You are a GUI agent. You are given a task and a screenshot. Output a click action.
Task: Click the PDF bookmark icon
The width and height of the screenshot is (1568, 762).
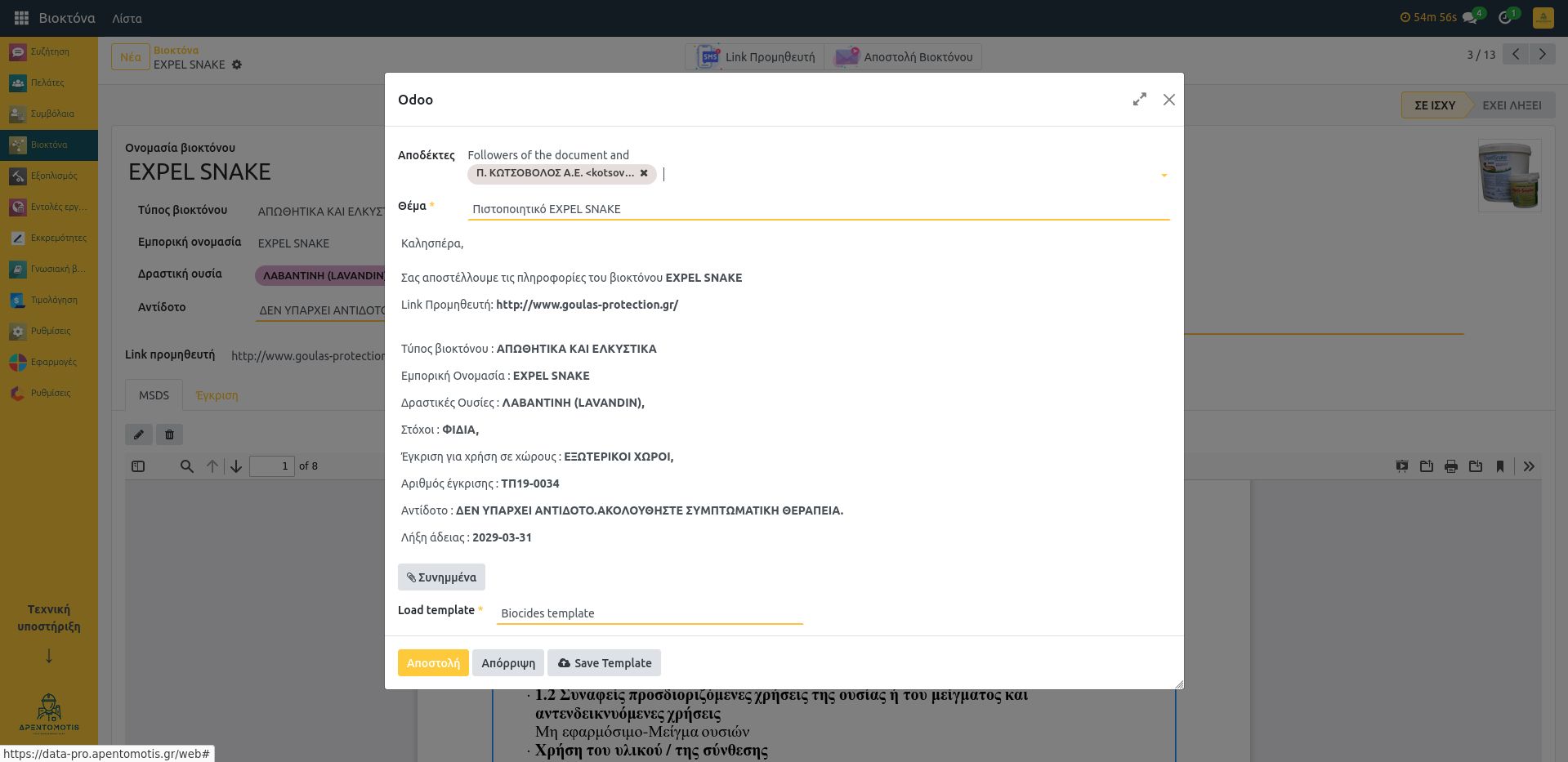pos(1500,466)
